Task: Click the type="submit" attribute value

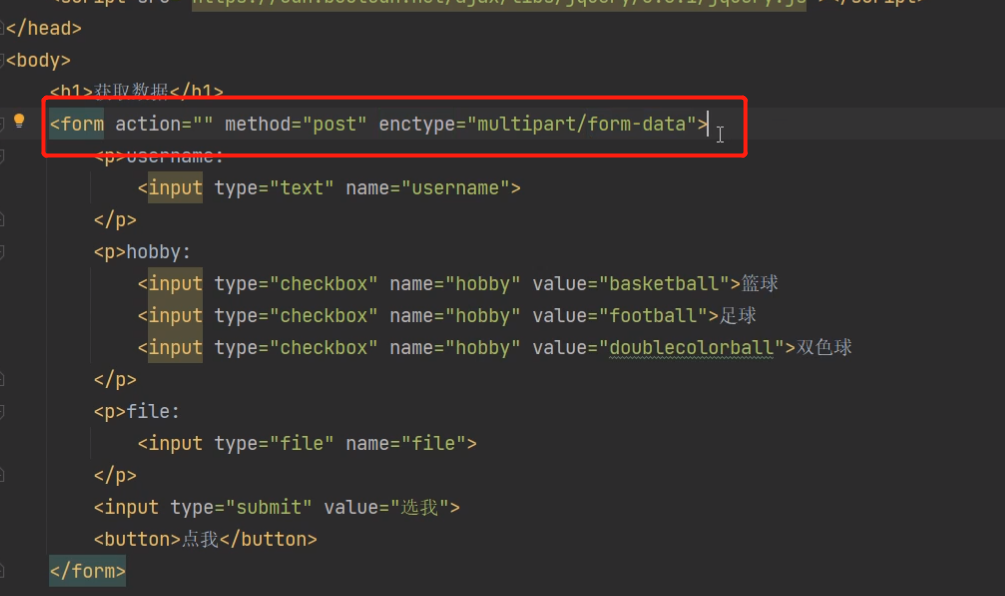Action: click(269, 508)
